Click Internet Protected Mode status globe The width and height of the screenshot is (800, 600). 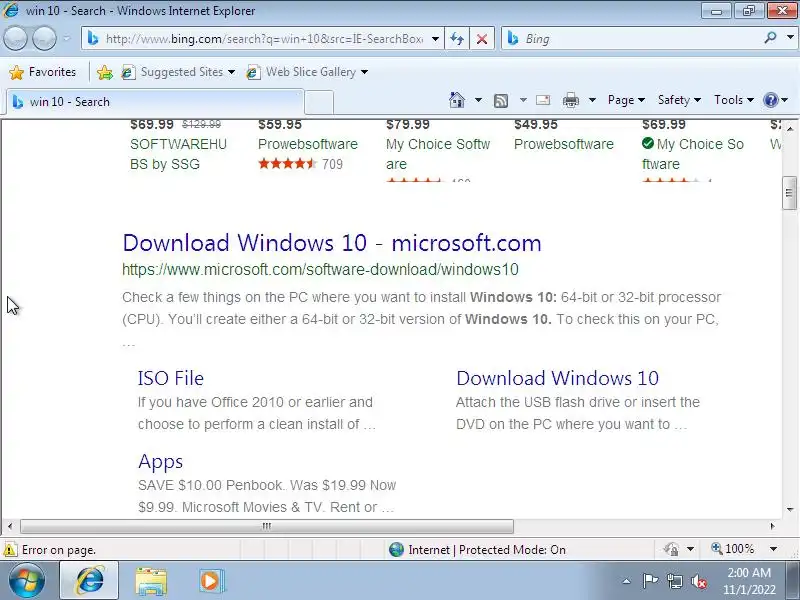[396, 549]
